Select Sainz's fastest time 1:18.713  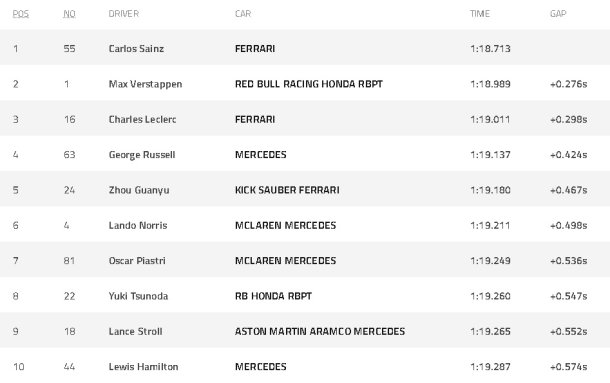point(490,49)
